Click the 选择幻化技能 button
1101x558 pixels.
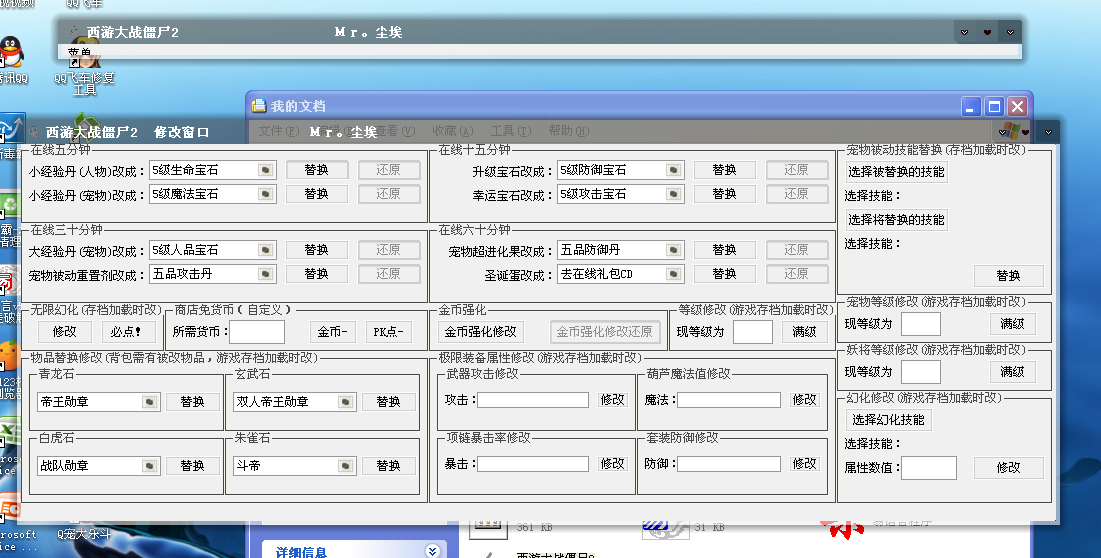pyautogui.click(x=889, y=420)
